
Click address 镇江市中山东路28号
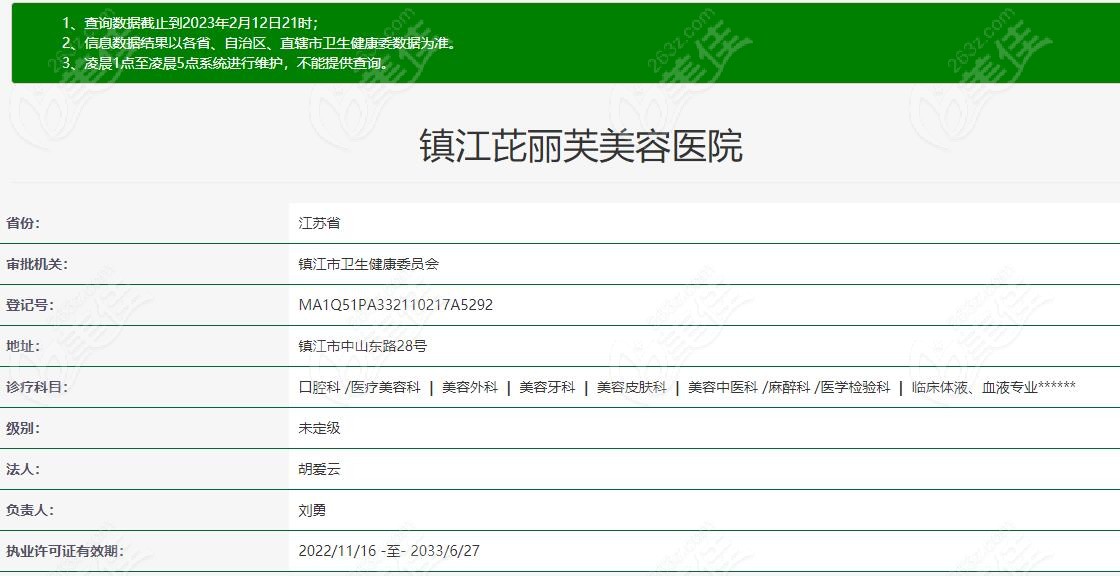click(x=363, y=347)
